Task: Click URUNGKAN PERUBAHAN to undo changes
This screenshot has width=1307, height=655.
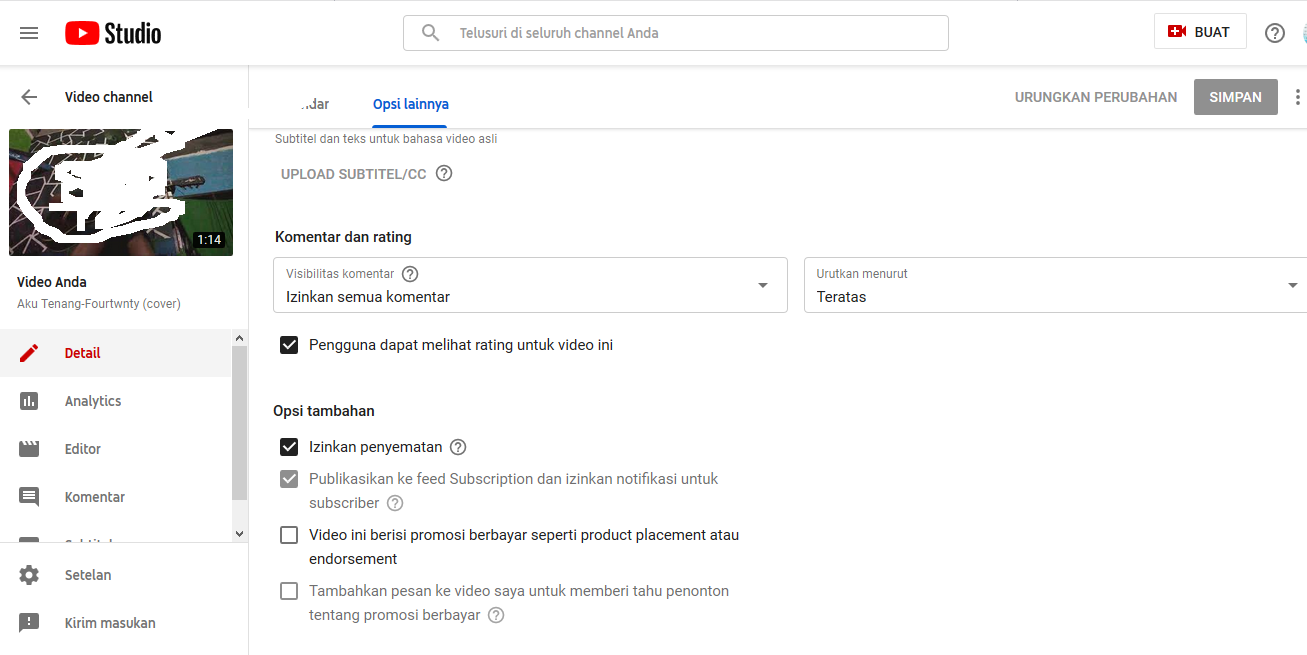Action: tap(1096, 97)
